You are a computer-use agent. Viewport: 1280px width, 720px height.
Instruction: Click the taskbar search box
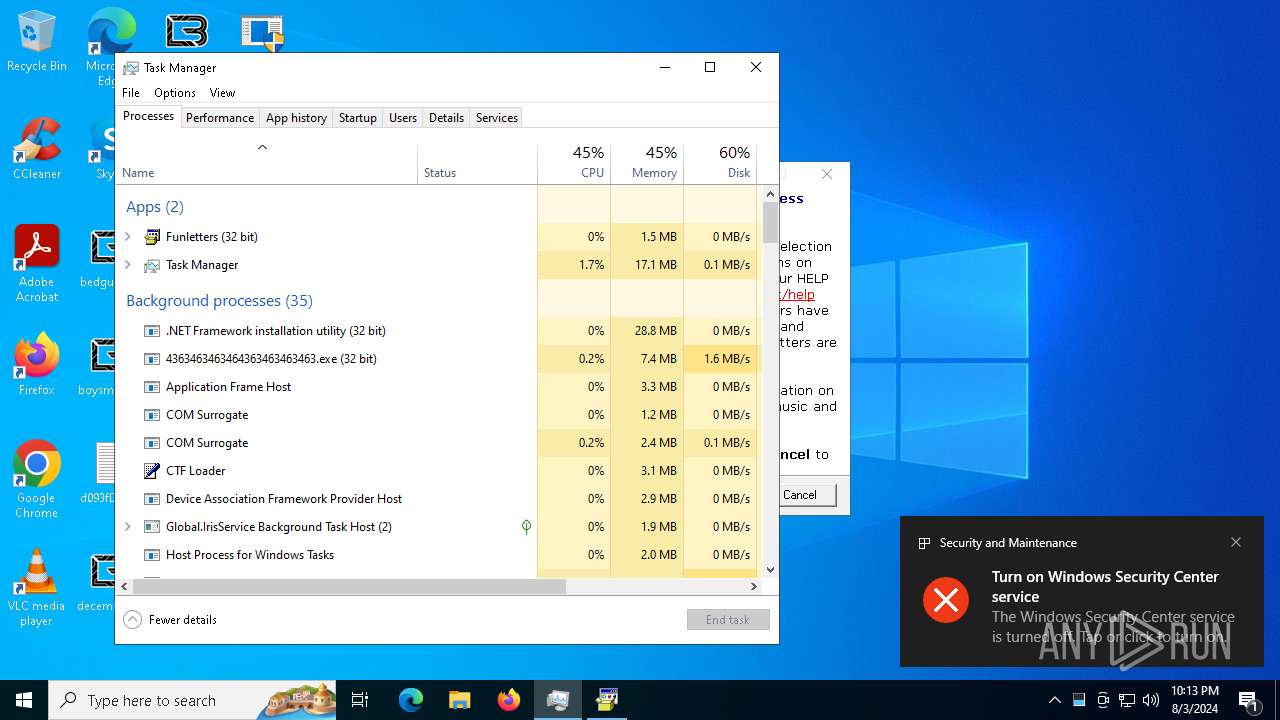click(193, 700)
